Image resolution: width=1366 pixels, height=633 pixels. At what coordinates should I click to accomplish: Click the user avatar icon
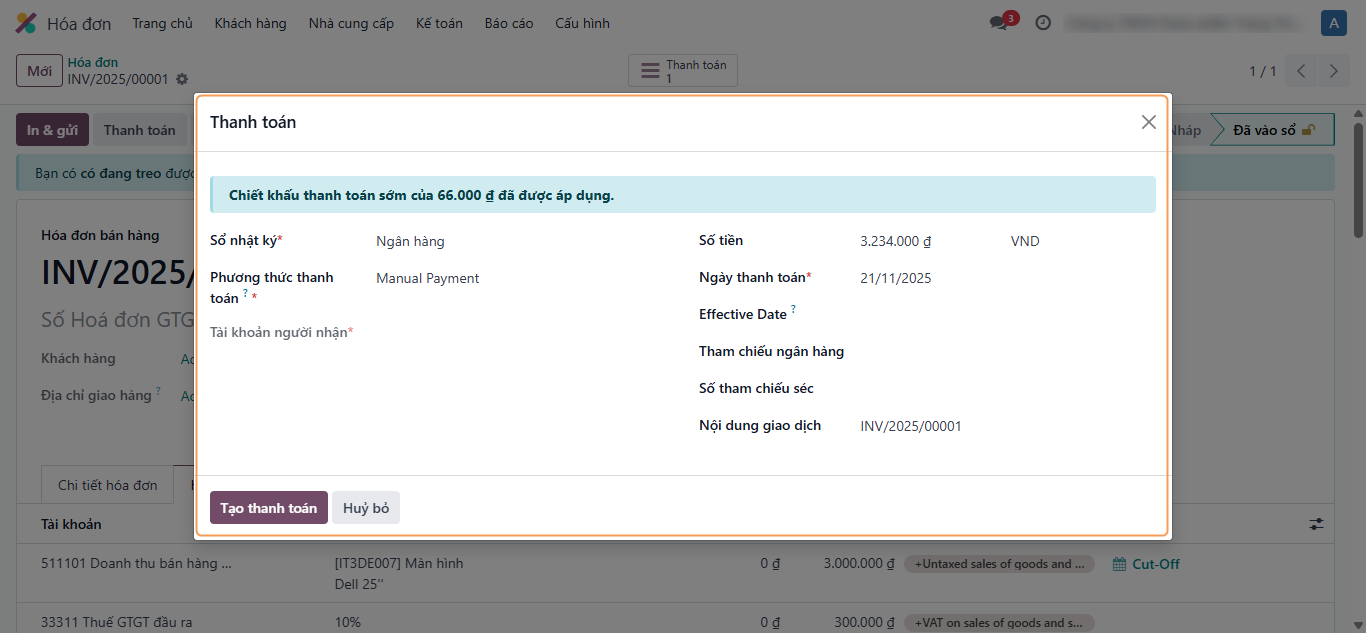[1333, 23]
